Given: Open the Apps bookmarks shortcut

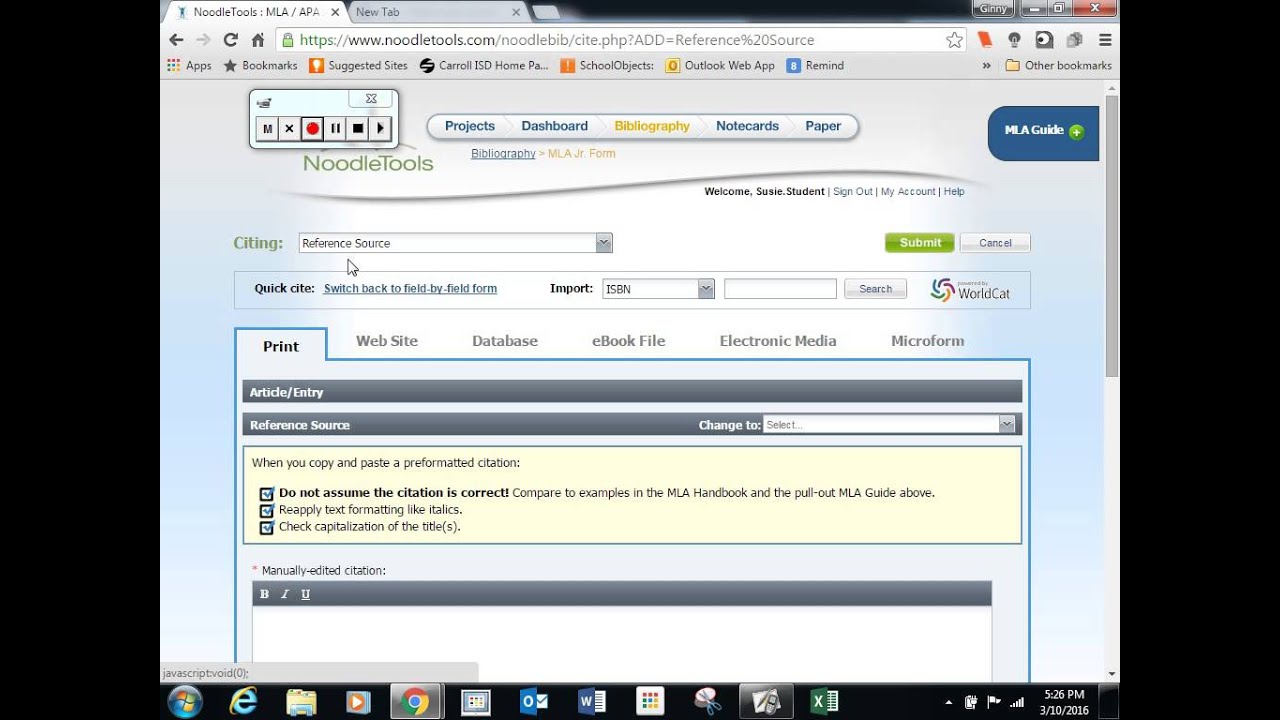Looking at the screenshot, I should click(x=189, y=65).
